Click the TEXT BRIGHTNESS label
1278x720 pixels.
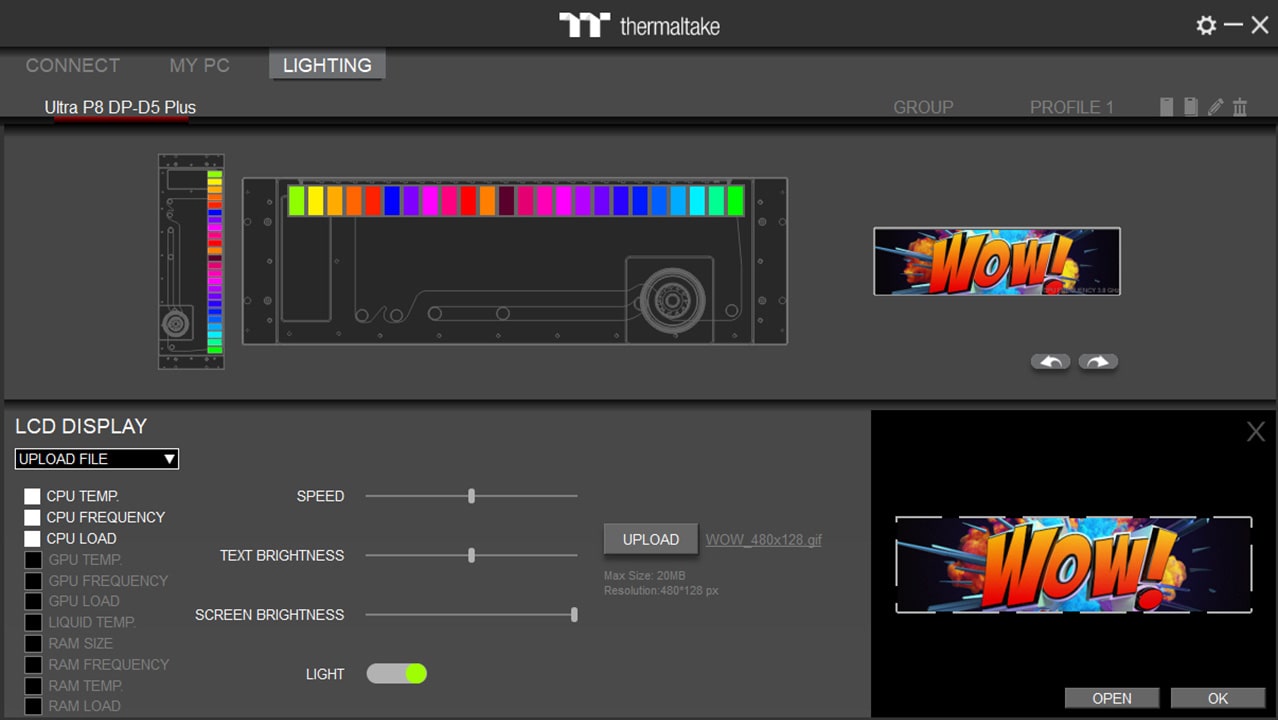pyautogui.click(x=282, y=555)
